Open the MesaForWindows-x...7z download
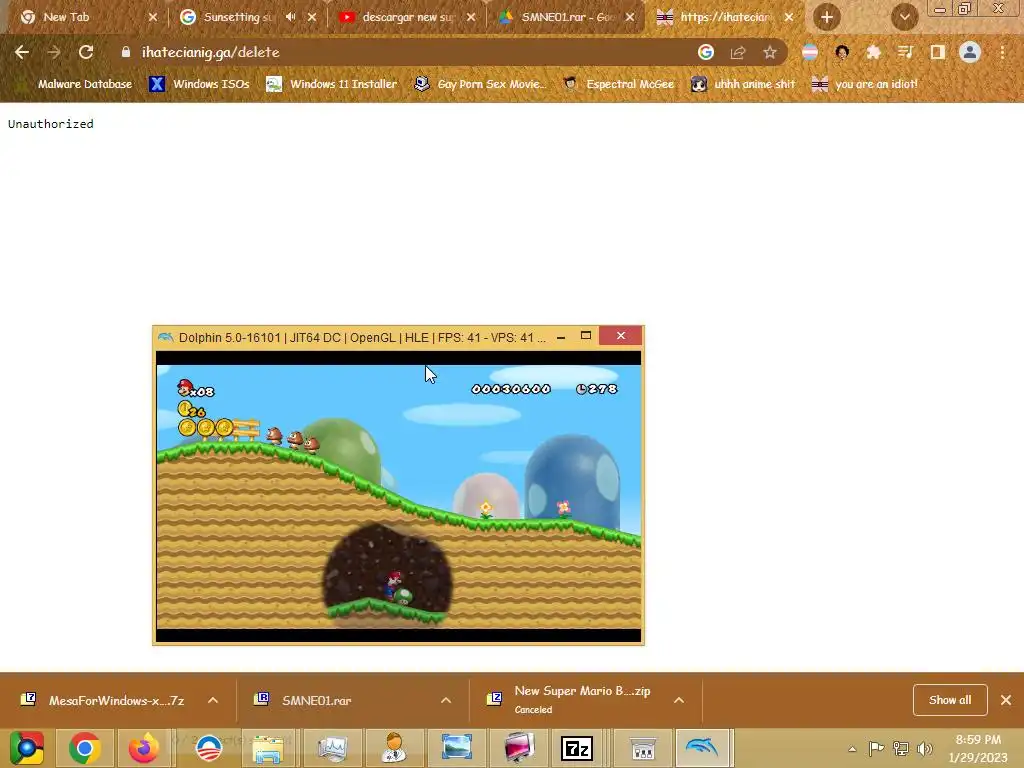Image resolution: width=1024 pixels, height=768 pixels. 103,700
